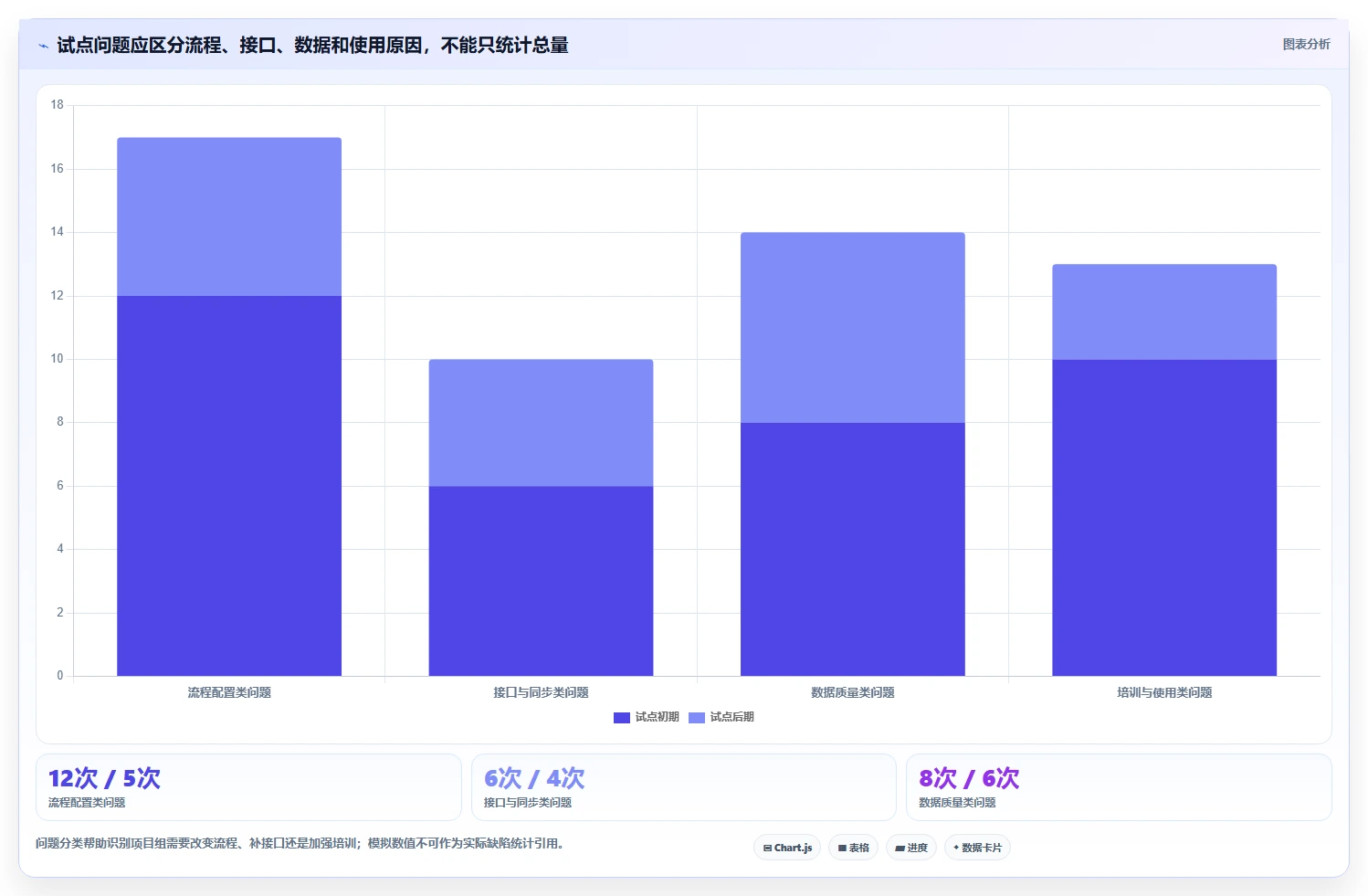Click the chart headline about 试点问题应区分流程
This screenshot has width=1368, height=896.
[x=312, y=45]
